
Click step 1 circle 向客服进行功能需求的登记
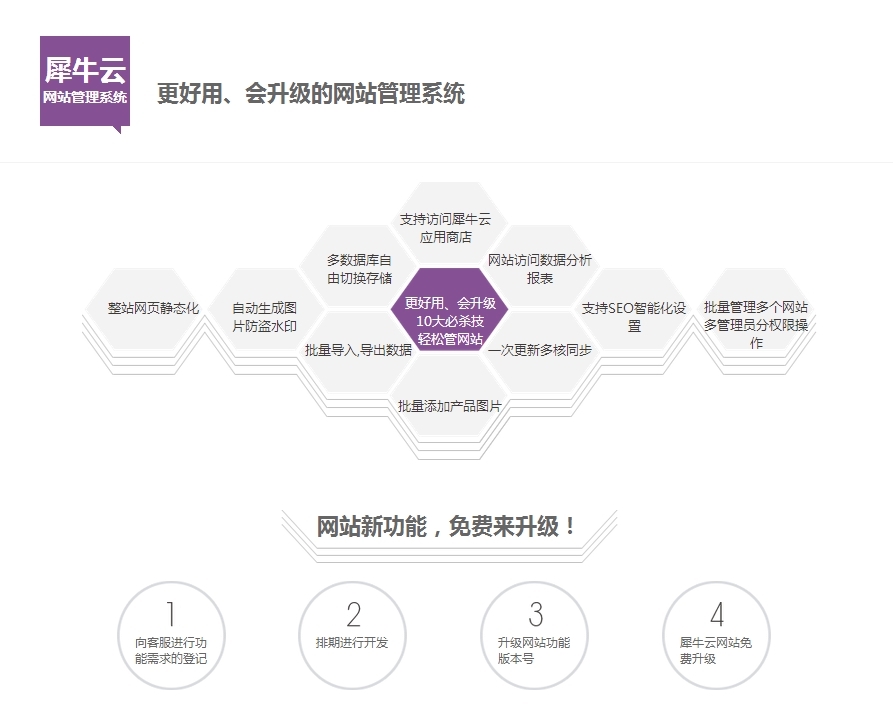click(171, 636)
